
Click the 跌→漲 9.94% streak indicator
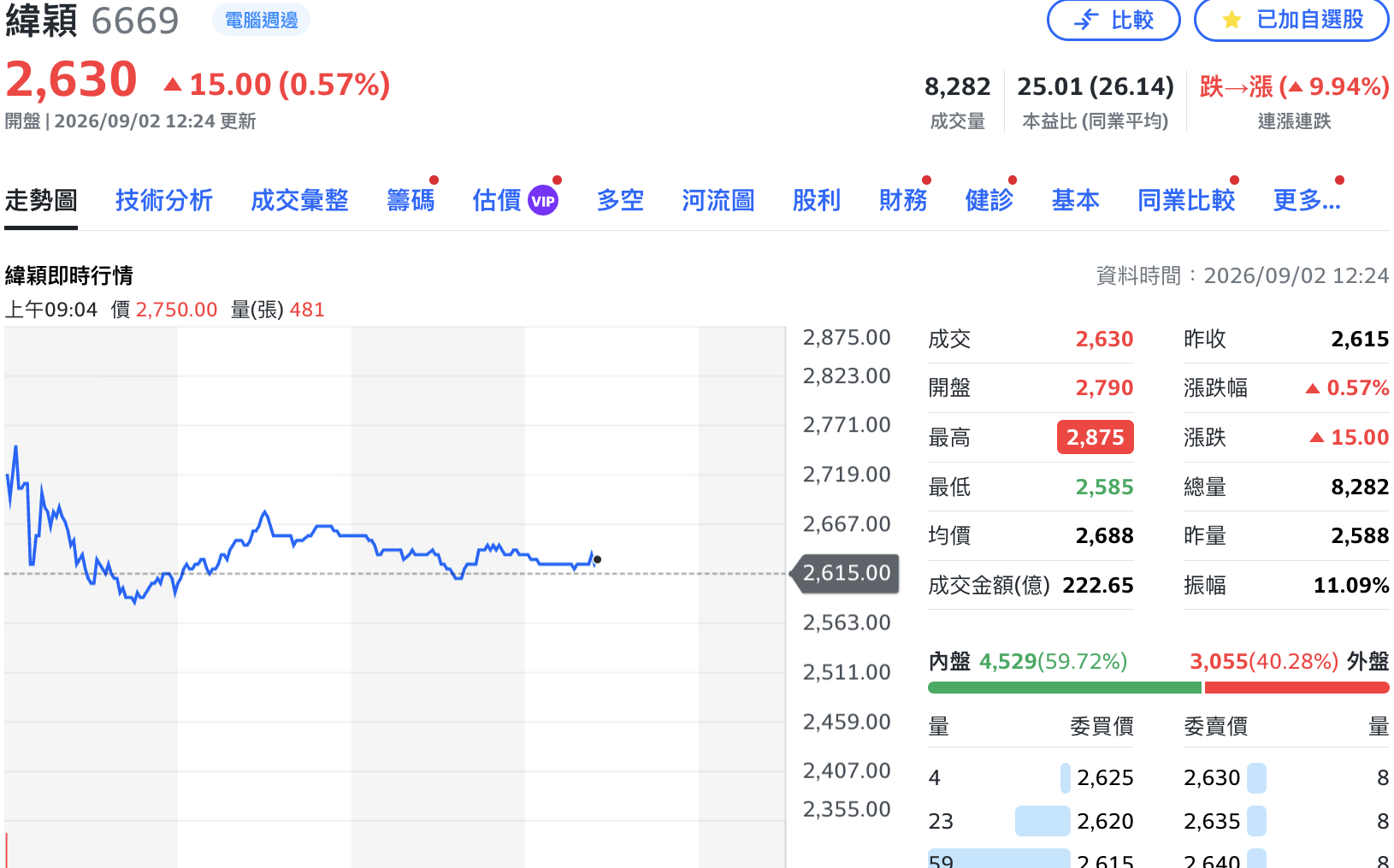(x=1294, y=86)
